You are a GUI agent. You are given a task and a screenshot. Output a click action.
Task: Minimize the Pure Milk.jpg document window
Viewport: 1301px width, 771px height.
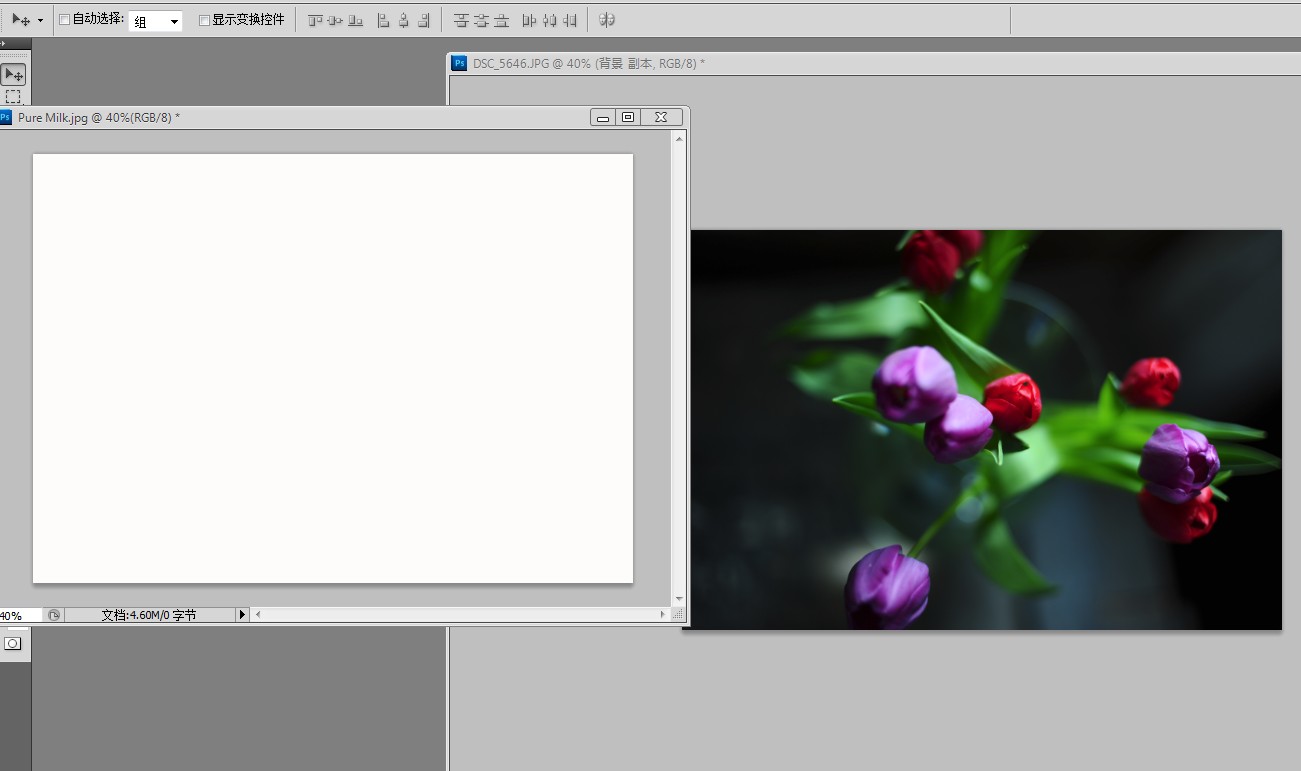602,117
